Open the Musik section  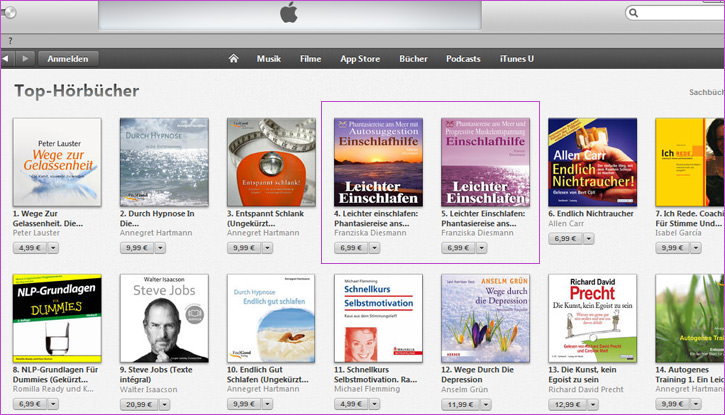(269, 59)
